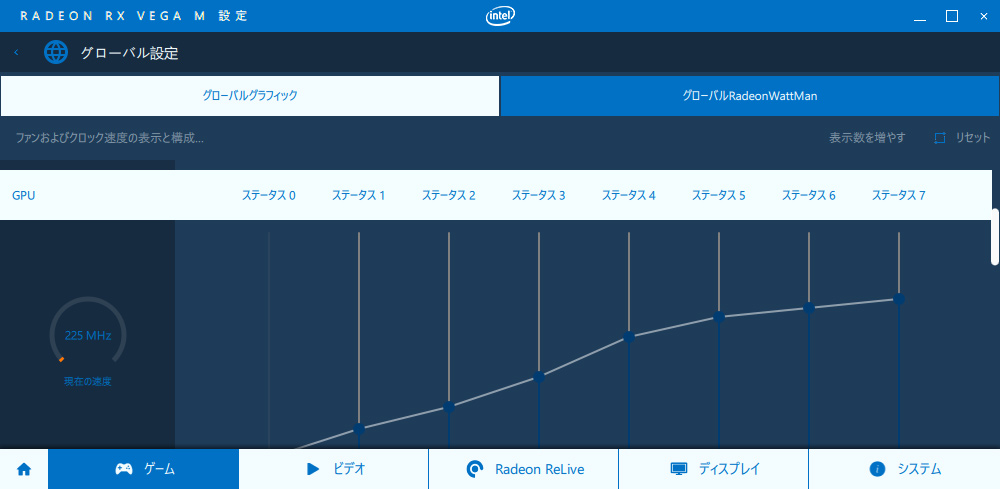The width and height of the screenshot is (1000, 489).
Task: Select the グローバルRadeonWattMan tab
Action: 750,96
